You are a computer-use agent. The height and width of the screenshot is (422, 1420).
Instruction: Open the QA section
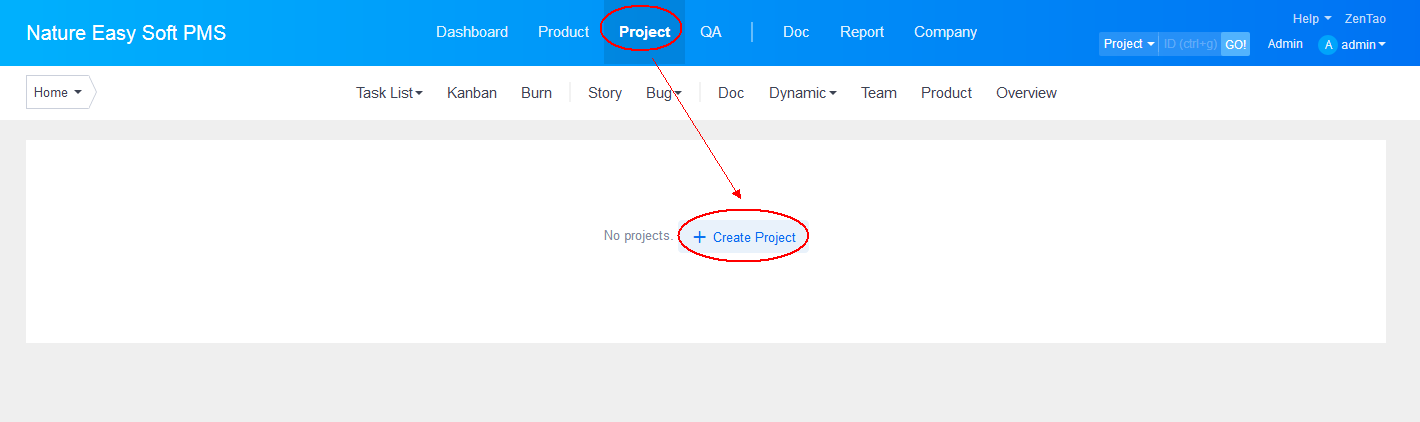(x=711, y=32)
